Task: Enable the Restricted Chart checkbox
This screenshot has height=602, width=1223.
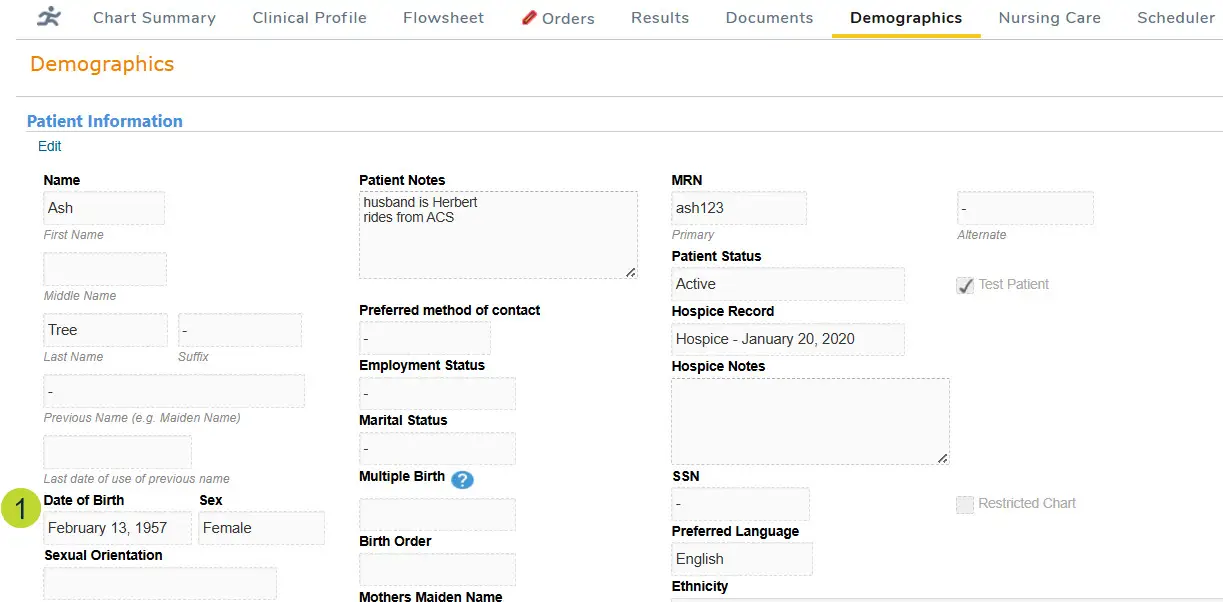Action: click(x=965, y=504)
